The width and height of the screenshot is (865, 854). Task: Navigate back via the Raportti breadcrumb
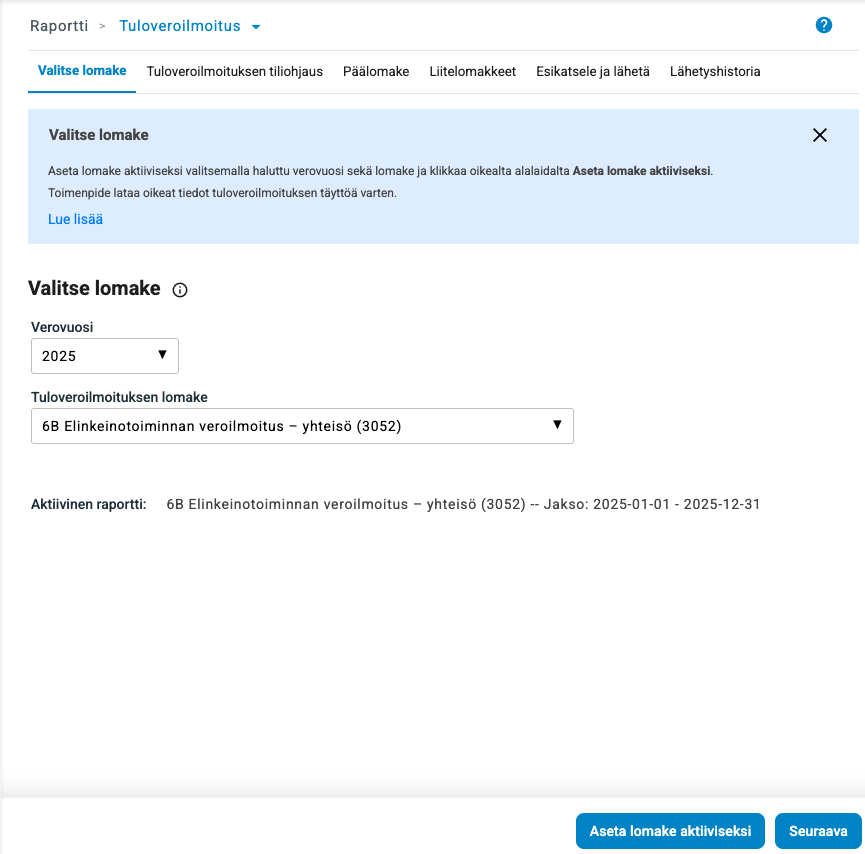pos(59,27)
